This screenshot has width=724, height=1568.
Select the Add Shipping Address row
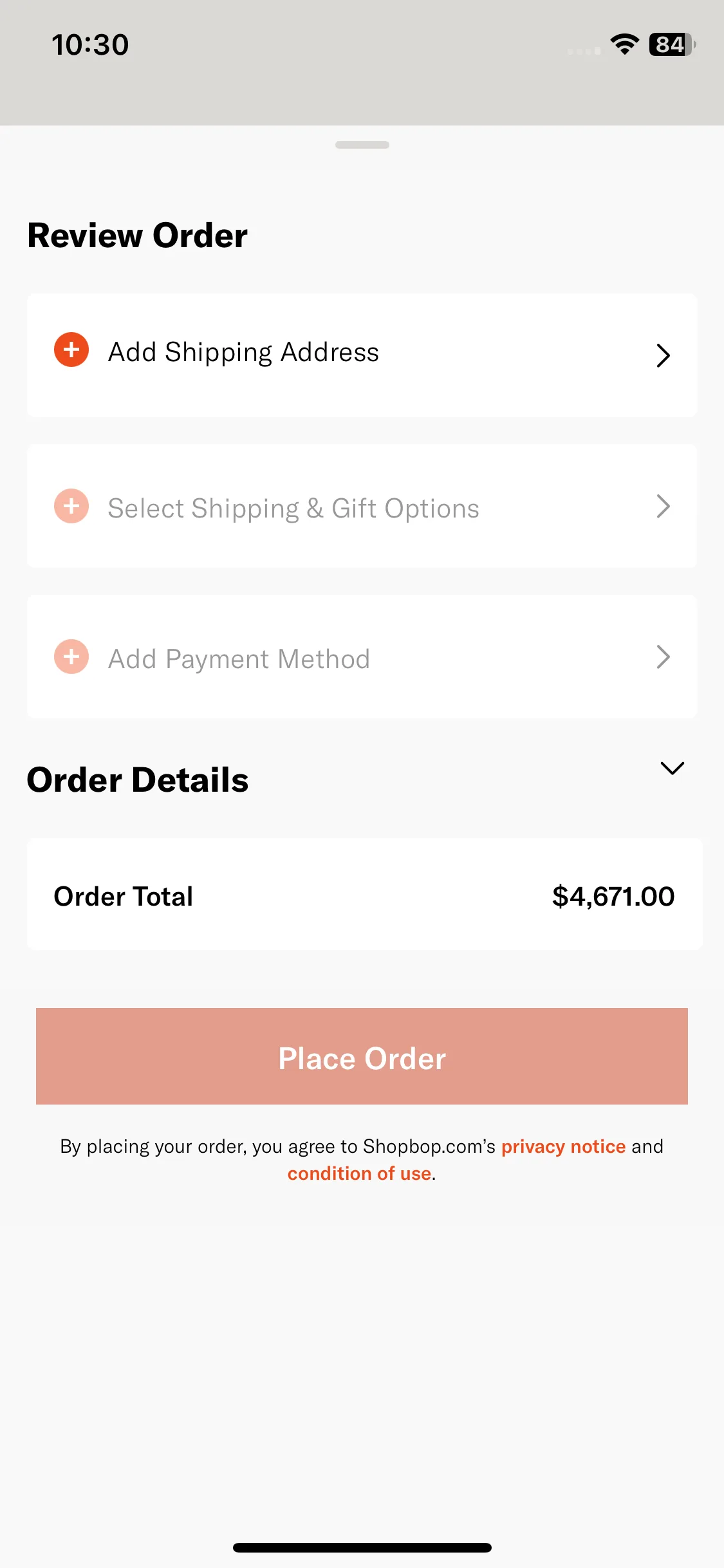362,355
